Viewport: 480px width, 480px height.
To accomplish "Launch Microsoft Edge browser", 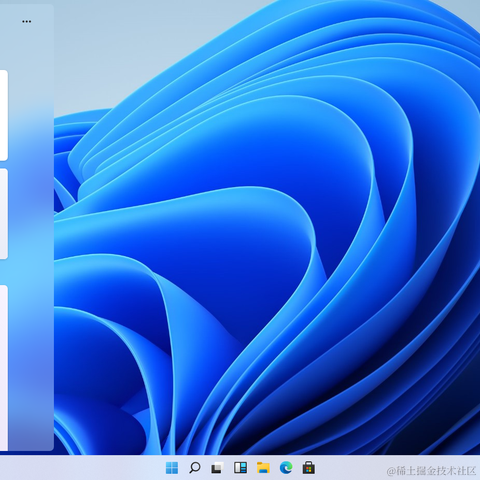I will pyautogui.click(x=286, y=468).
